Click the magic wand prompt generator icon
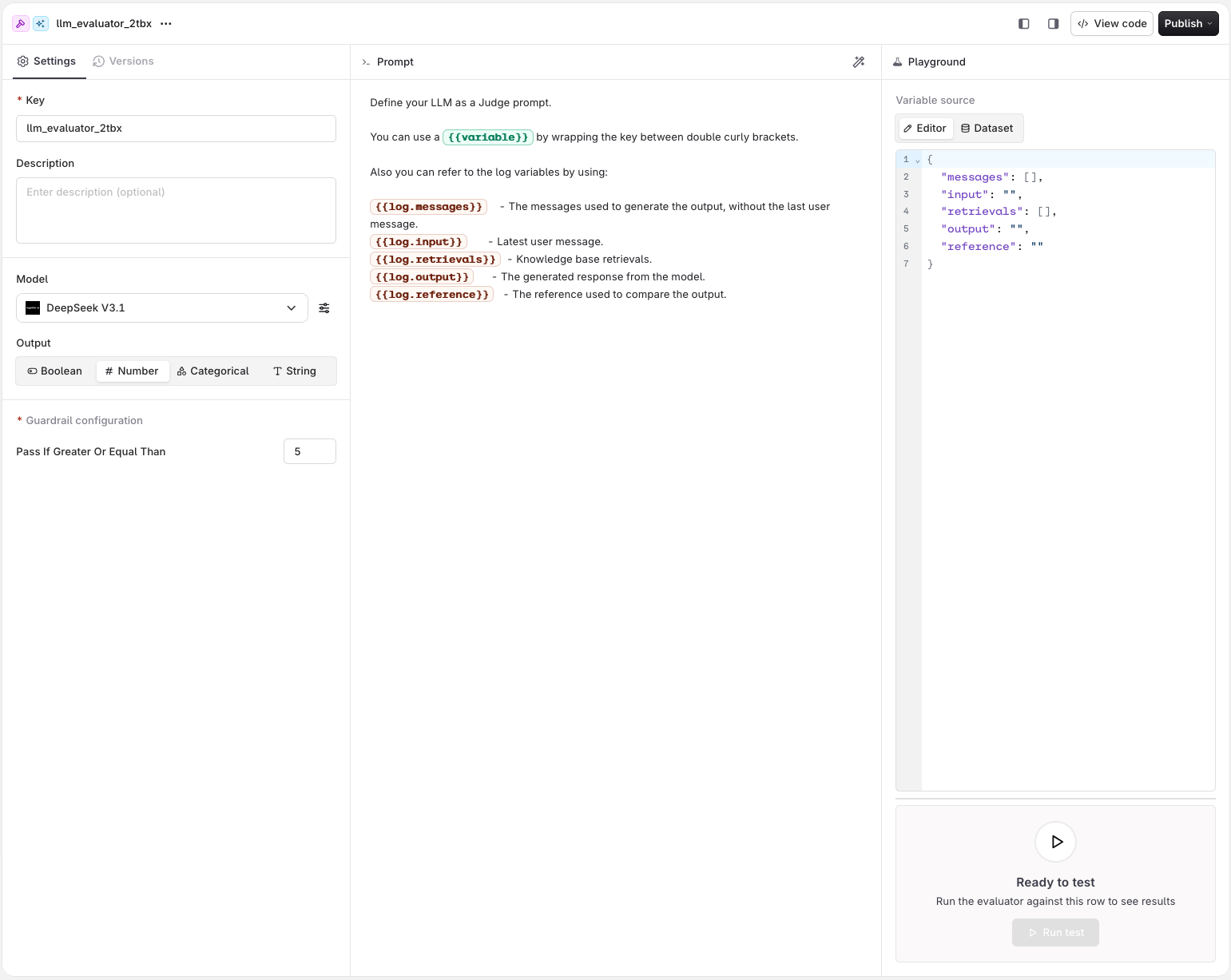 coord(859,62)
